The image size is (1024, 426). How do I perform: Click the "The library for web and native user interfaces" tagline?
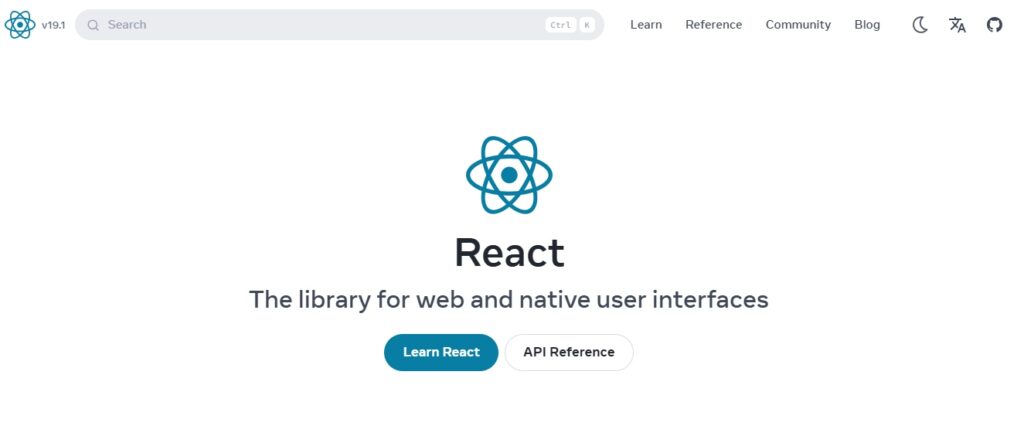509,300
